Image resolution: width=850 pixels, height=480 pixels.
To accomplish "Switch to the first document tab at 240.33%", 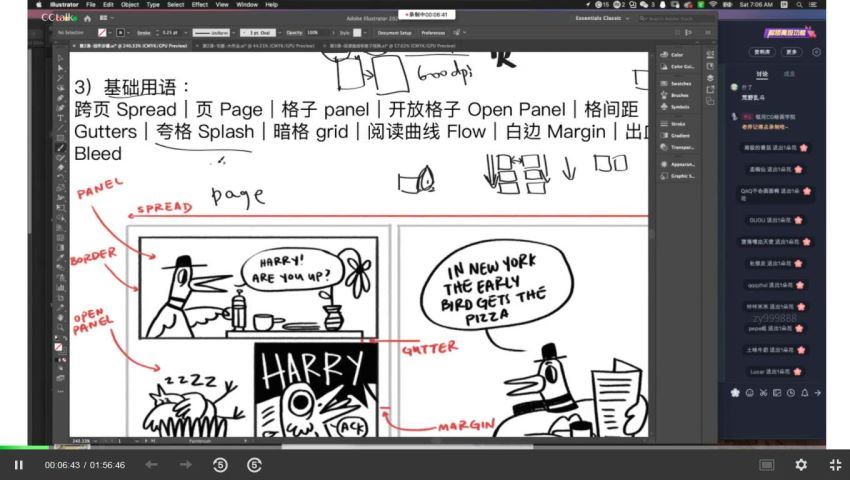I will pos(133,46).
